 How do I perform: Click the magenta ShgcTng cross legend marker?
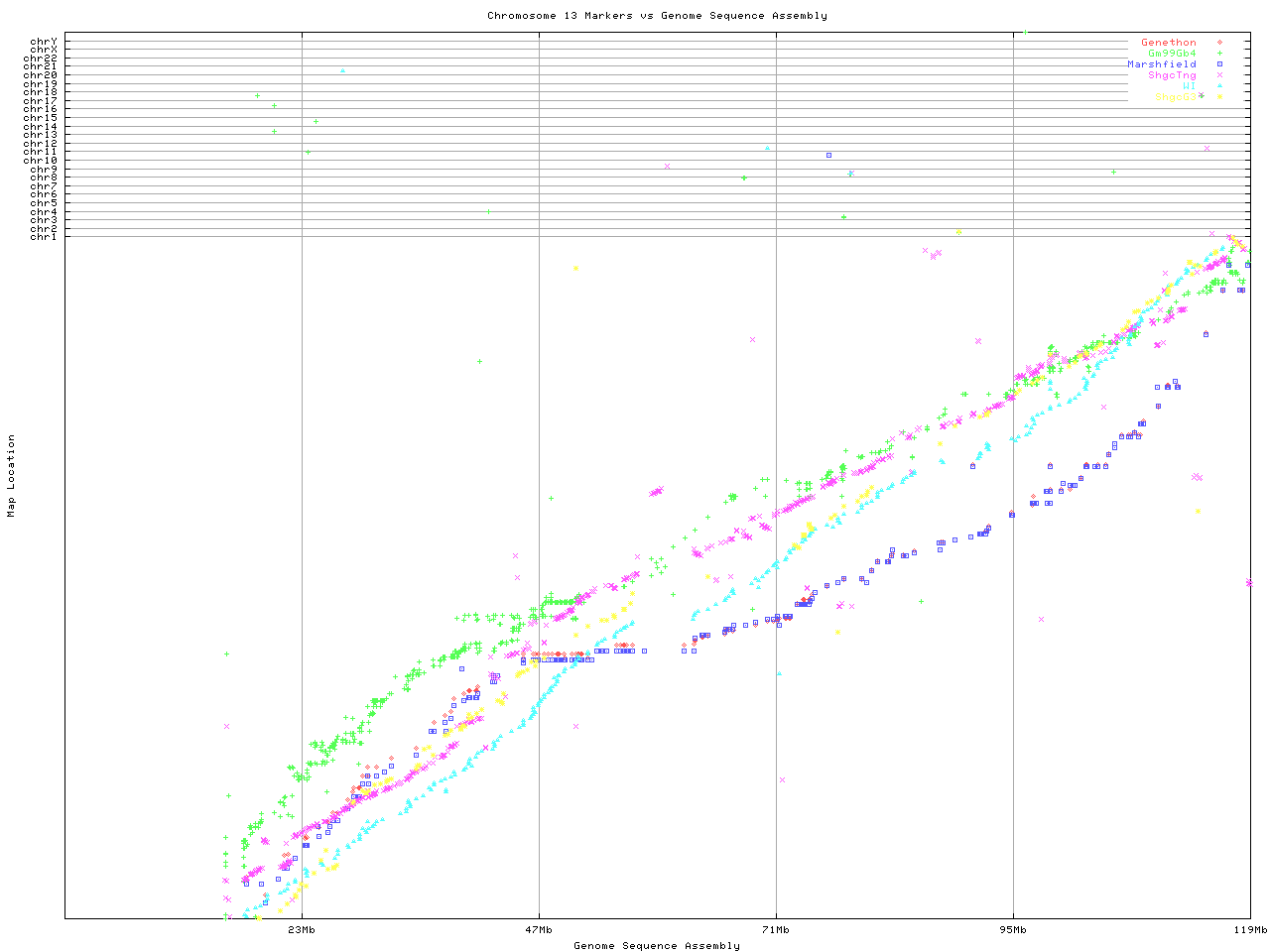point(1219,75)
